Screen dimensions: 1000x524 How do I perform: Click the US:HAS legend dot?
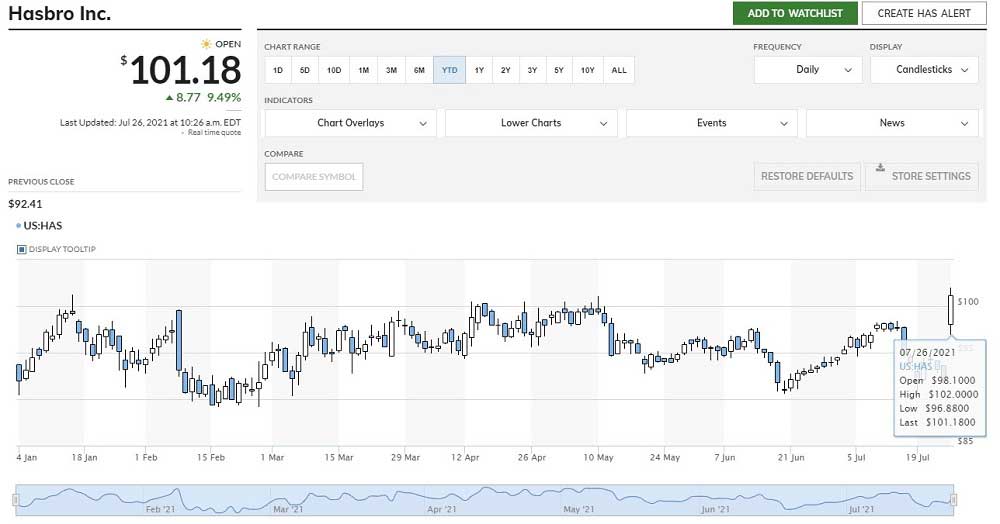point(18,226)
